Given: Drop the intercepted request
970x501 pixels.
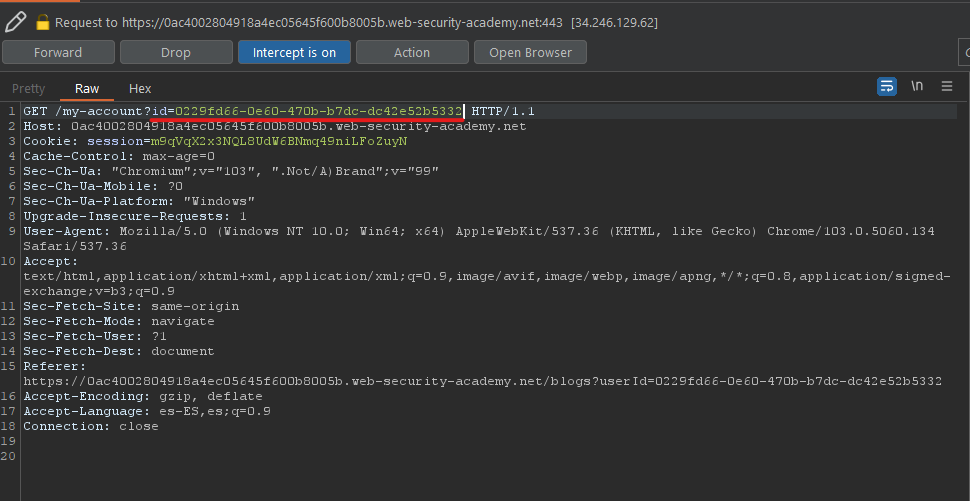Looking at the screenshot, I should pos(175,52).
